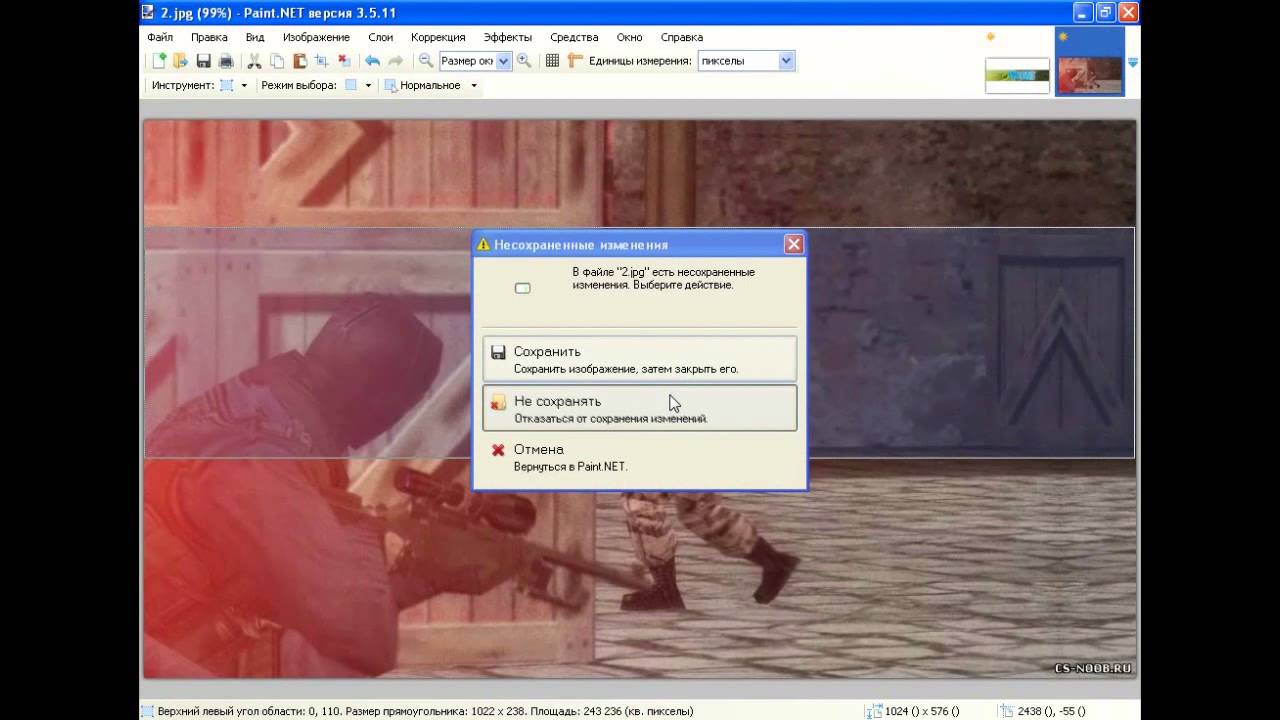Click the New image icon in toolbar
The height and width of the screenshot is (720, 1280).
[x=159, y=61]
